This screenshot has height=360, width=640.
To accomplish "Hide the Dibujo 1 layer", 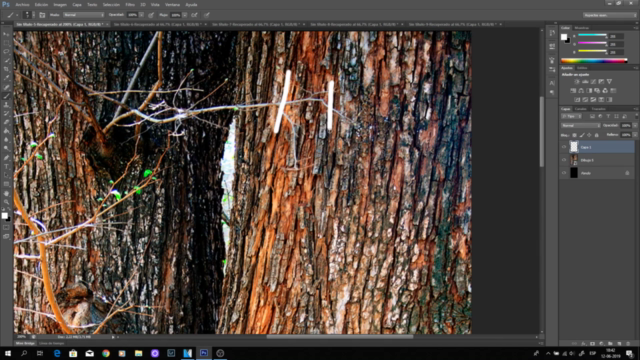I will coord(564,160).
